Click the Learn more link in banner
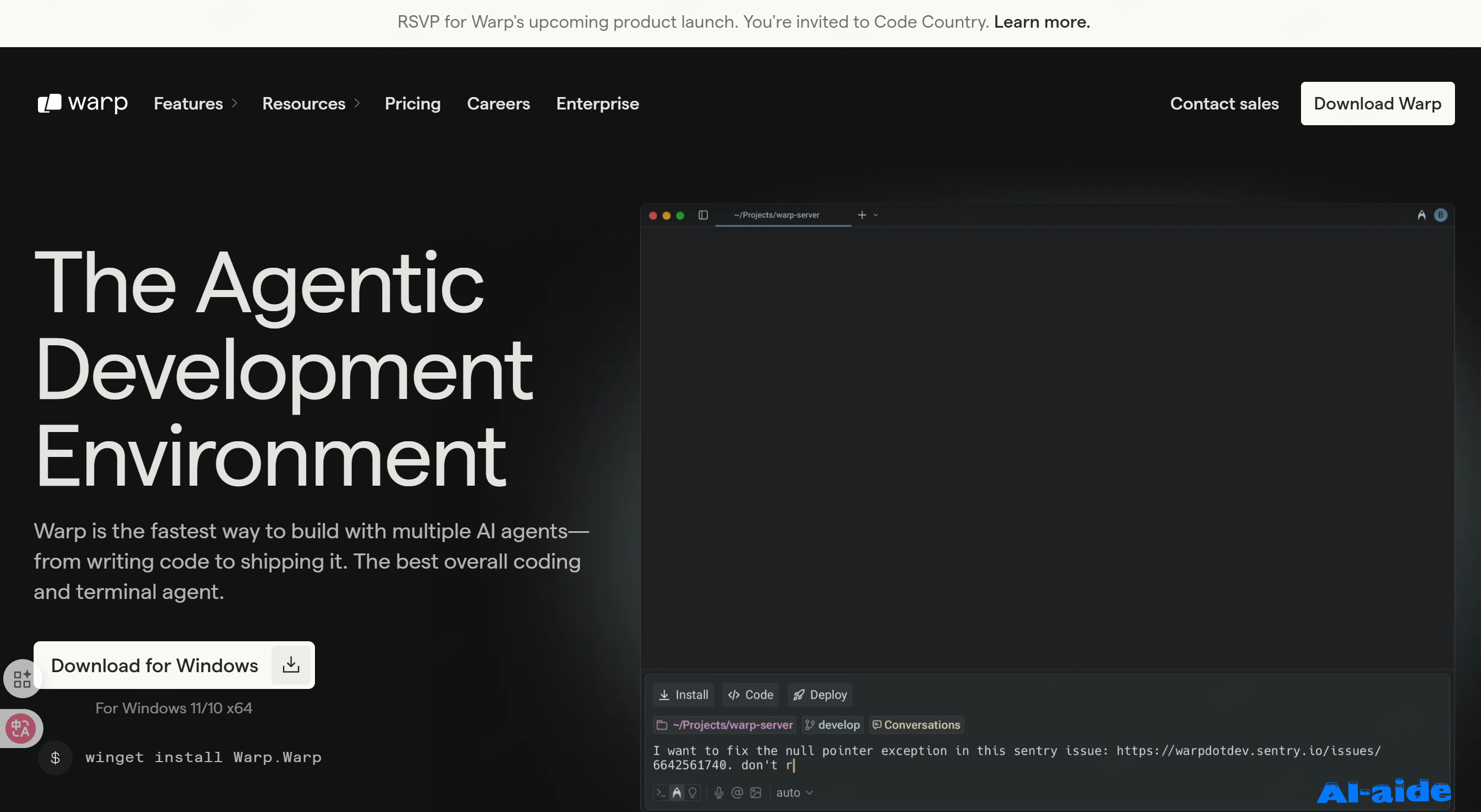This screenshot has height=812, width=1481. 1041,22
